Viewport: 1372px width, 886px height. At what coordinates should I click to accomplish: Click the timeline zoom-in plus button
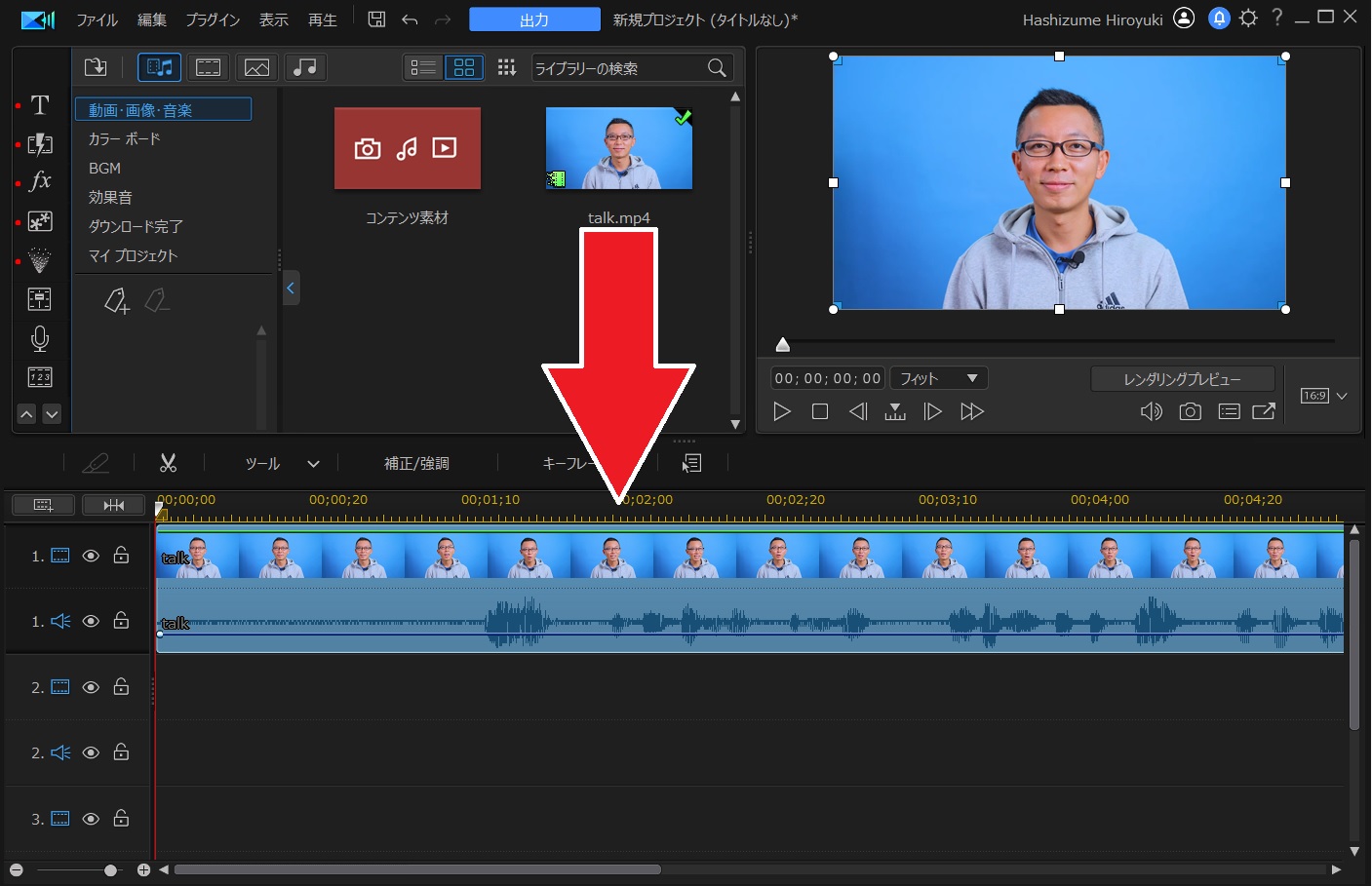(x=143, y=869)
